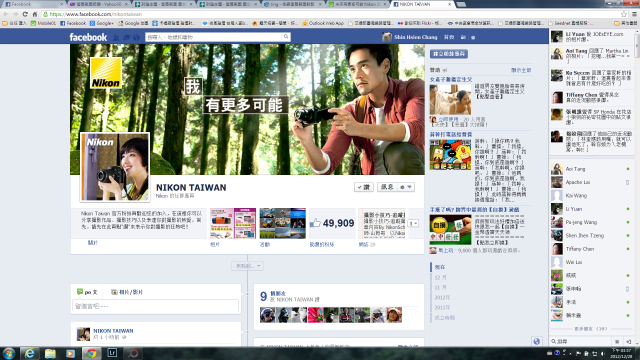Open chat with Apache Lai
This screenshot has height=360, width=640.
click(x=591, y=182)
